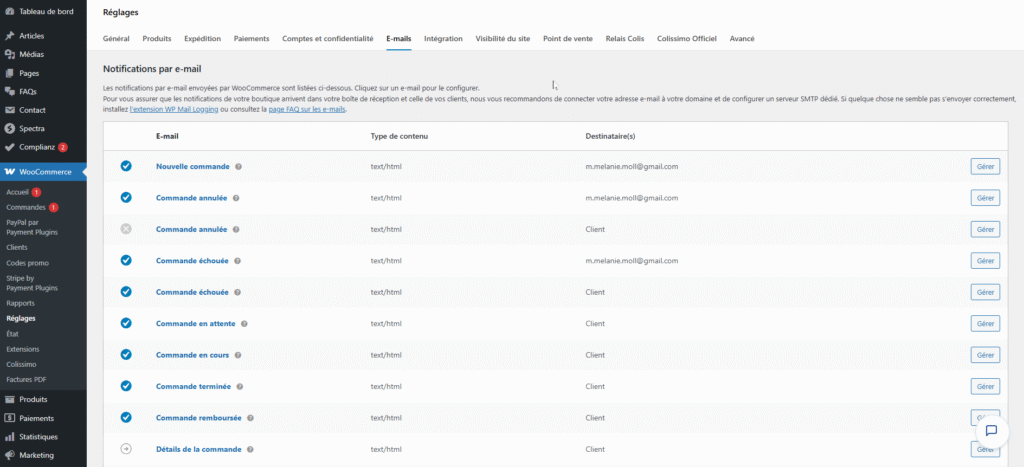
Task: Toggle enabled status of Nouvelle commande email
Action: (126, 166)
